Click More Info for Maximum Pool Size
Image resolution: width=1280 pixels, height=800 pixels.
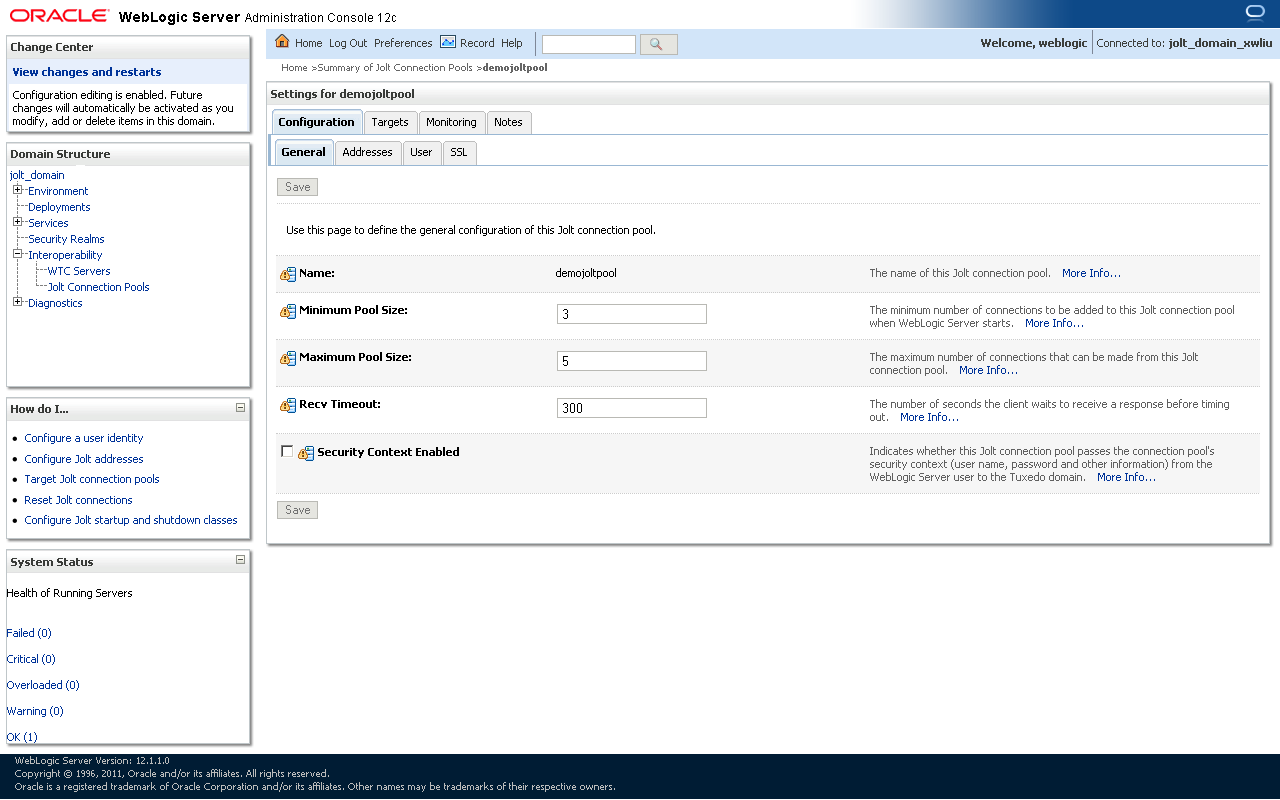[988, 370]
